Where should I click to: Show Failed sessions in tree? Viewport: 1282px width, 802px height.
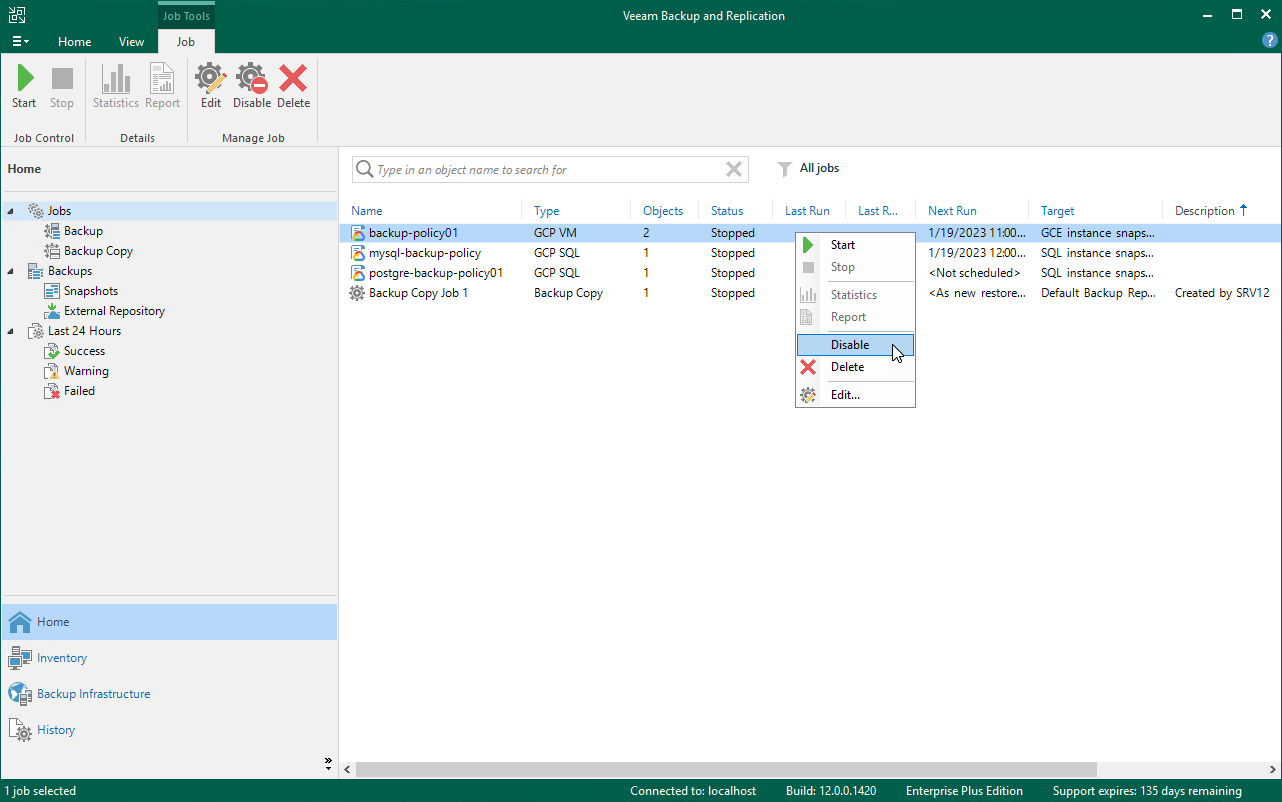click(79, 391)
